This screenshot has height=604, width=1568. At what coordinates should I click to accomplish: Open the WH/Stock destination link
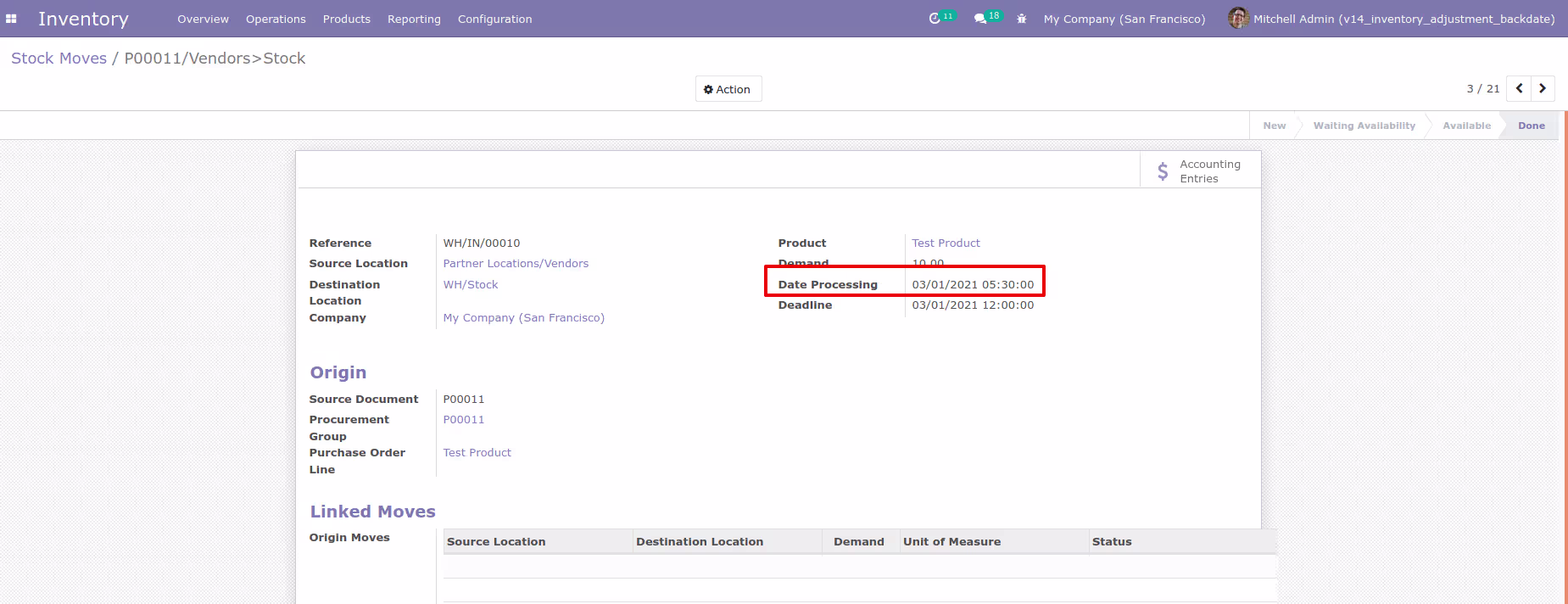coord(471,285)
